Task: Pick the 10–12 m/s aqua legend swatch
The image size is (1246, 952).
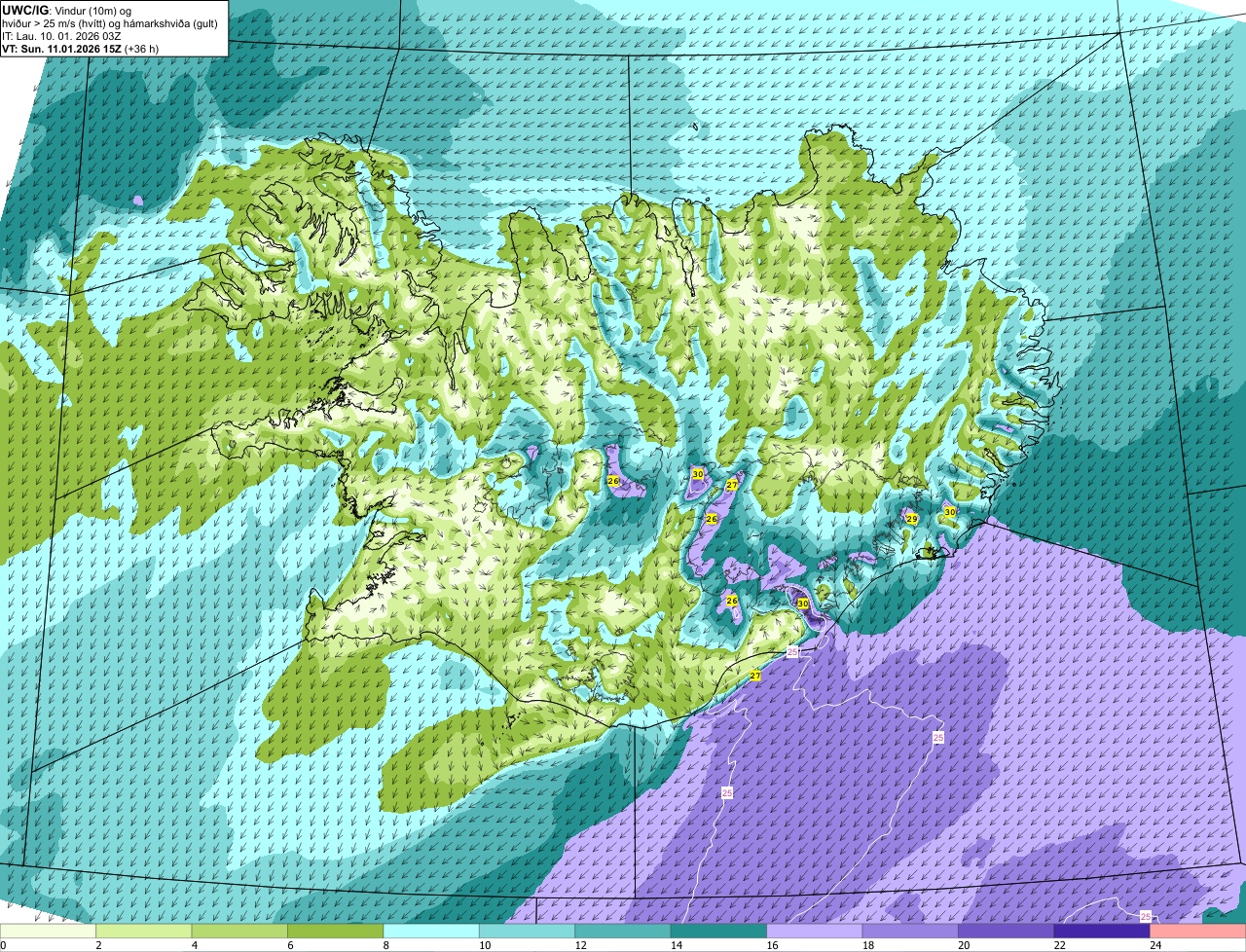Action: [x=528, y=932]
